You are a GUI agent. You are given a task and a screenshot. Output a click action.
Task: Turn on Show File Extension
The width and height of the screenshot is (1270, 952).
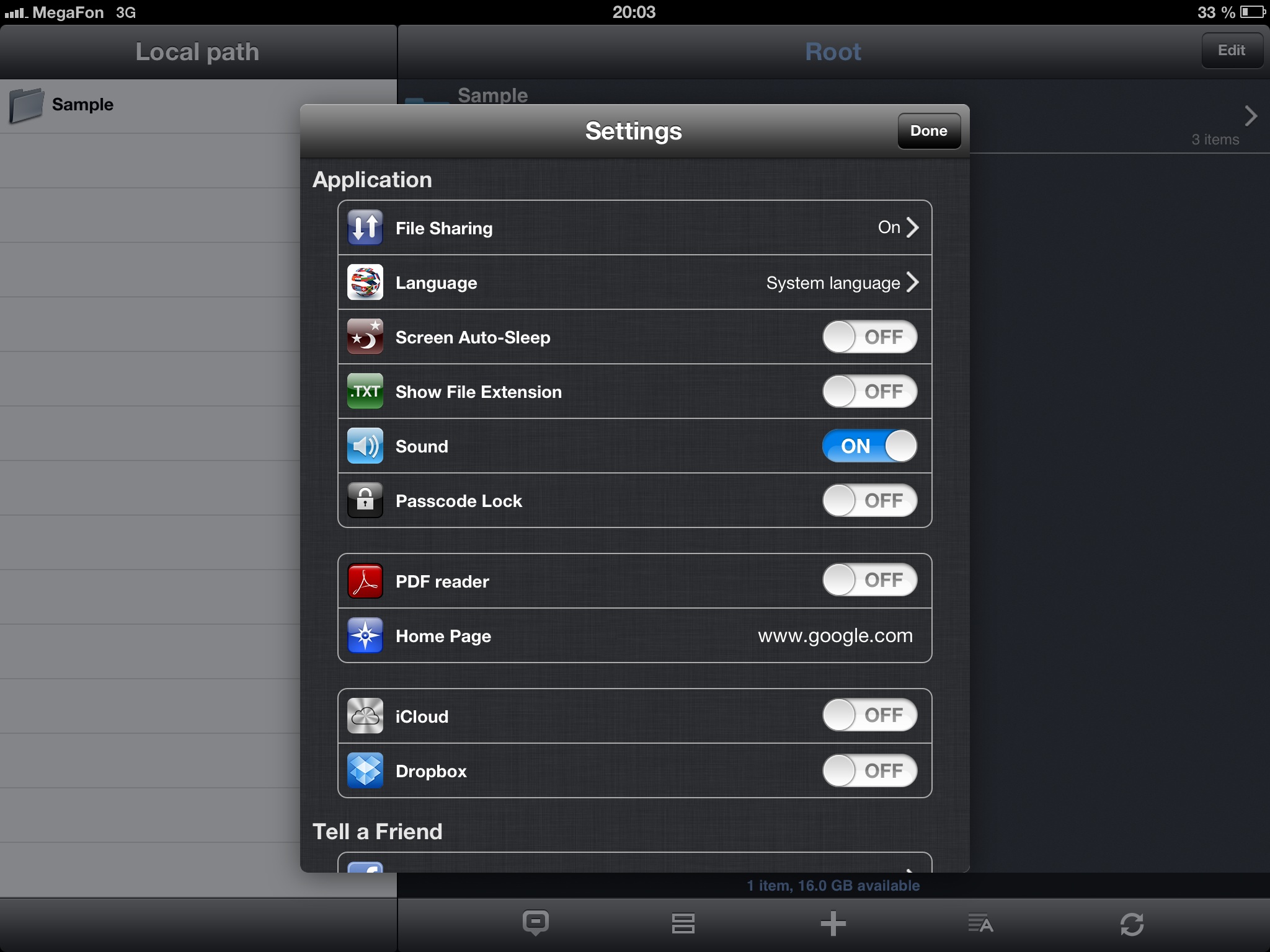869,391
